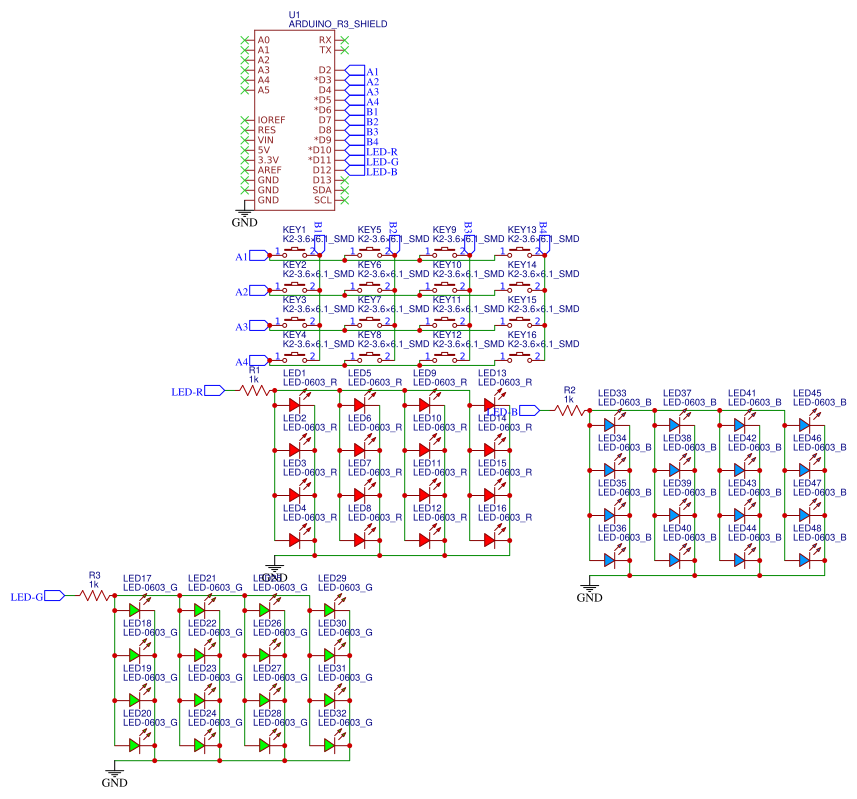Click the KEY1 push-button switch symbol

click(295, 252)
